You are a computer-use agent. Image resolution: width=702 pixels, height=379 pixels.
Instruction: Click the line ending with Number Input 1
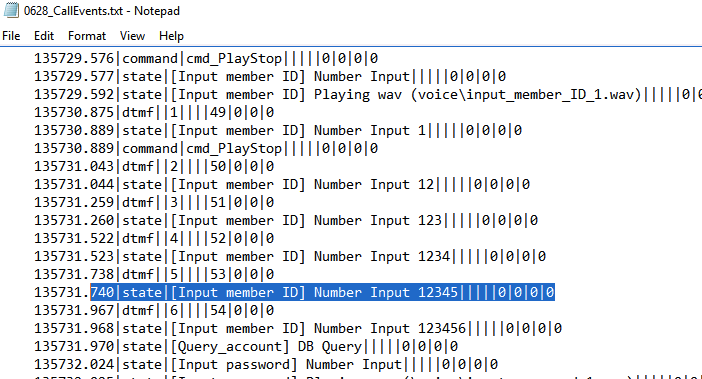coord(278,130)
